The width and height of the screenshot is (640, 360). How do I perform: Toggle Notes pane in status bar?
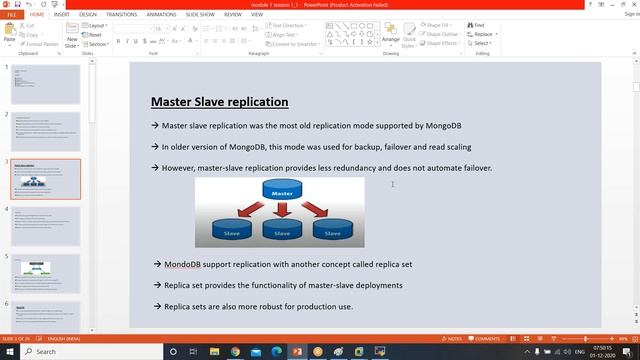click(451, 339)
